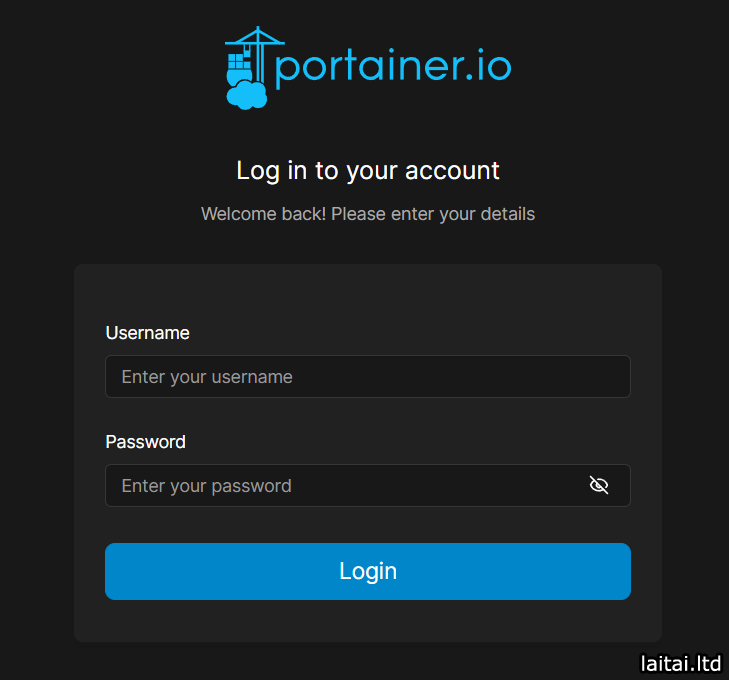Click the "Please enter your details" subtitle text
Viewport: 729px width, 680px height.
point(433,214)
